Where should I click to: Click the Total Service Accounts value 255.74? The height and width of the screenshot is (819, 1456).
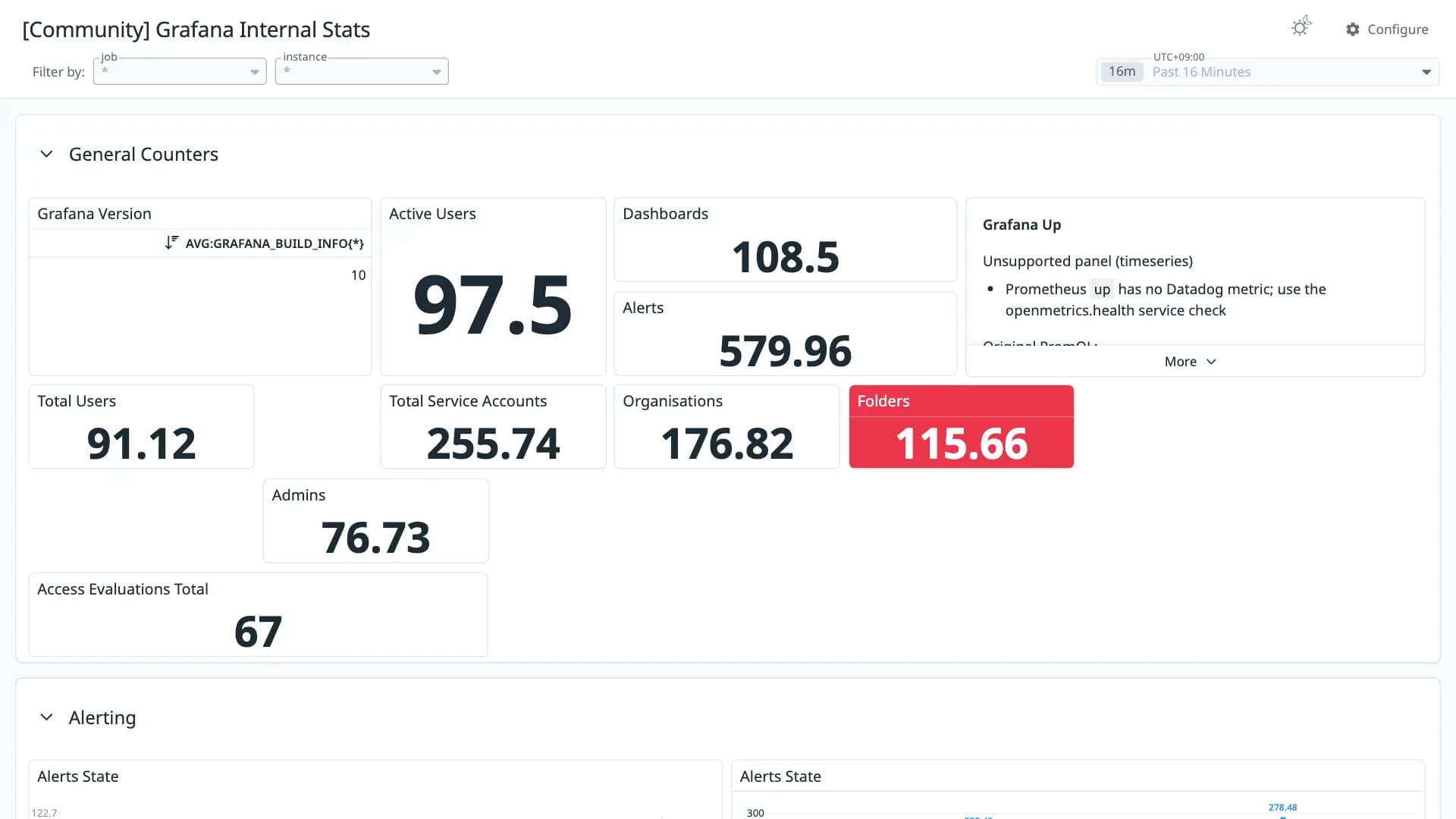click(x=493, y=444)
